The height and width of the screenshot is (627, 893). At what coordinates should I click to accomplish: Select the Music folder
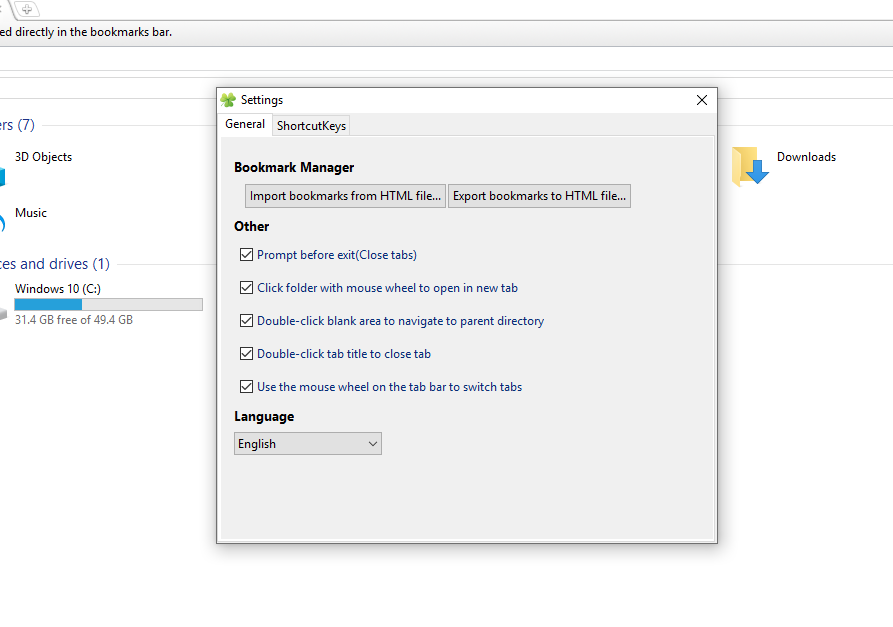point(30,213)
